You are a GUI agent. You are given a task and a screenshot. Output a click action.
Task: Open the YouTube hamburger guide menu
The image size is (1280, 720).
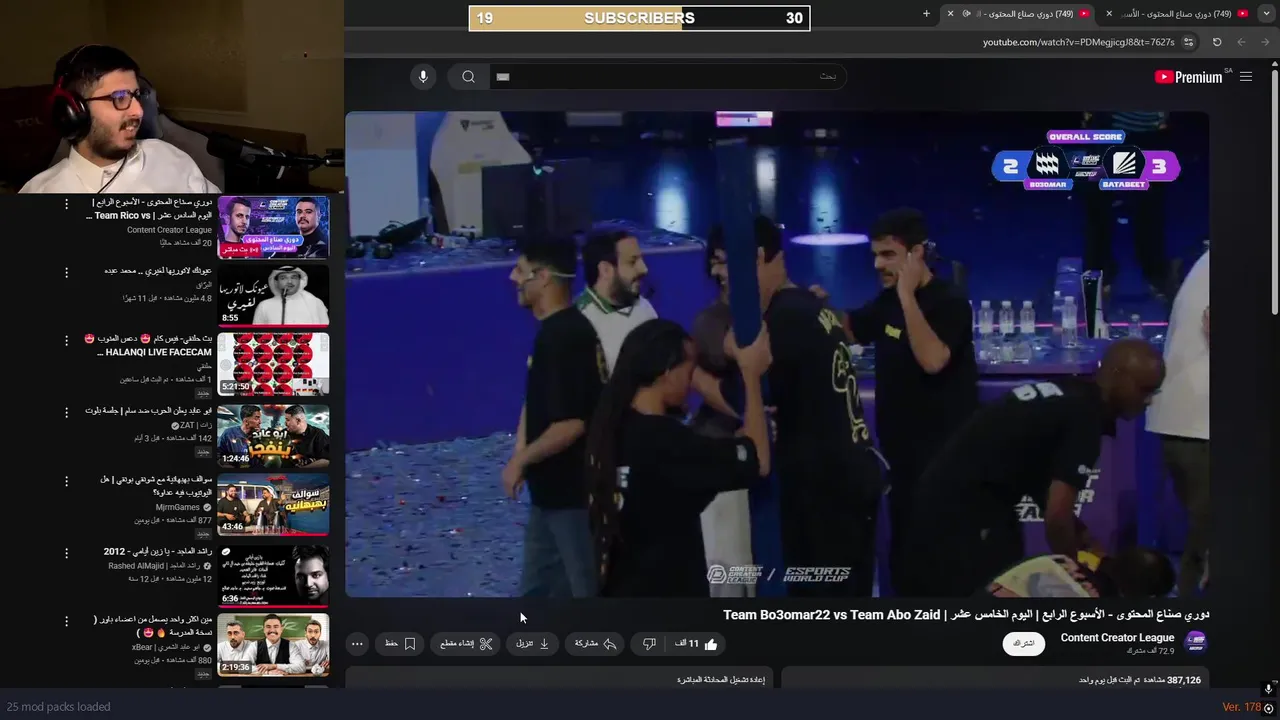[1246, 77]
